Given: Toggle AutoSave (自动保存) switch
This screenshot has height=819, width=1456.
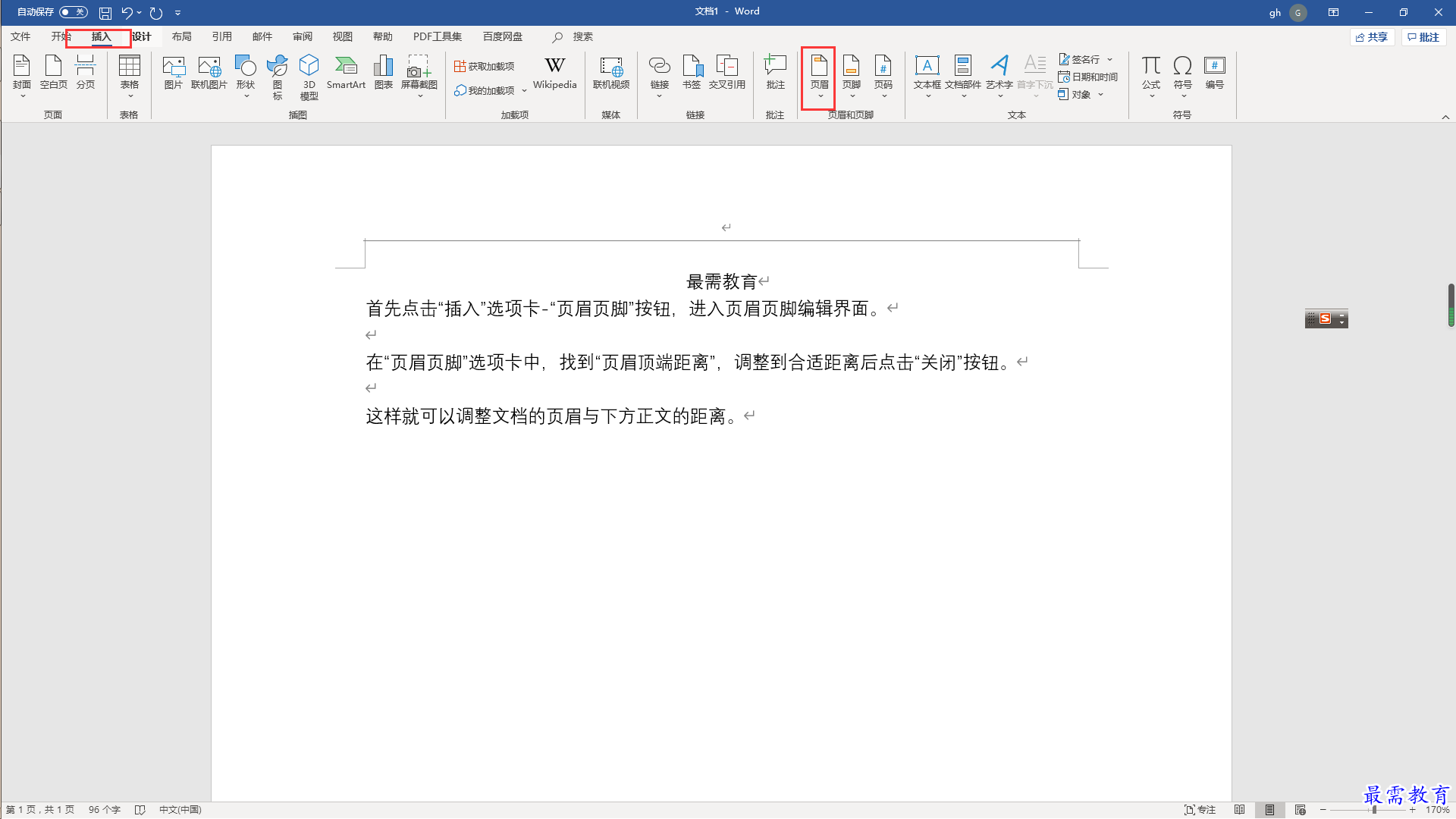Looking at the screenshot, I should (x=74, y=12).
